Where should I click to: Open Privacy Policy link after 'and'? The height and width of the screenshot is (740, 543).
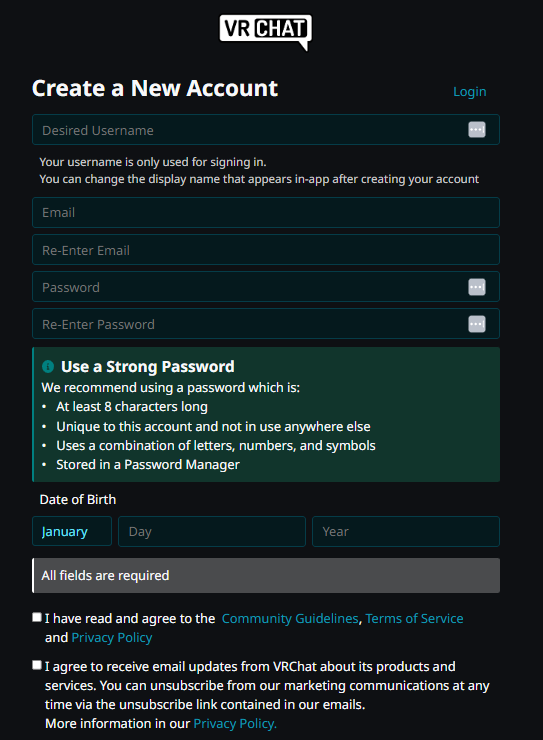click(x=112, y=637)
